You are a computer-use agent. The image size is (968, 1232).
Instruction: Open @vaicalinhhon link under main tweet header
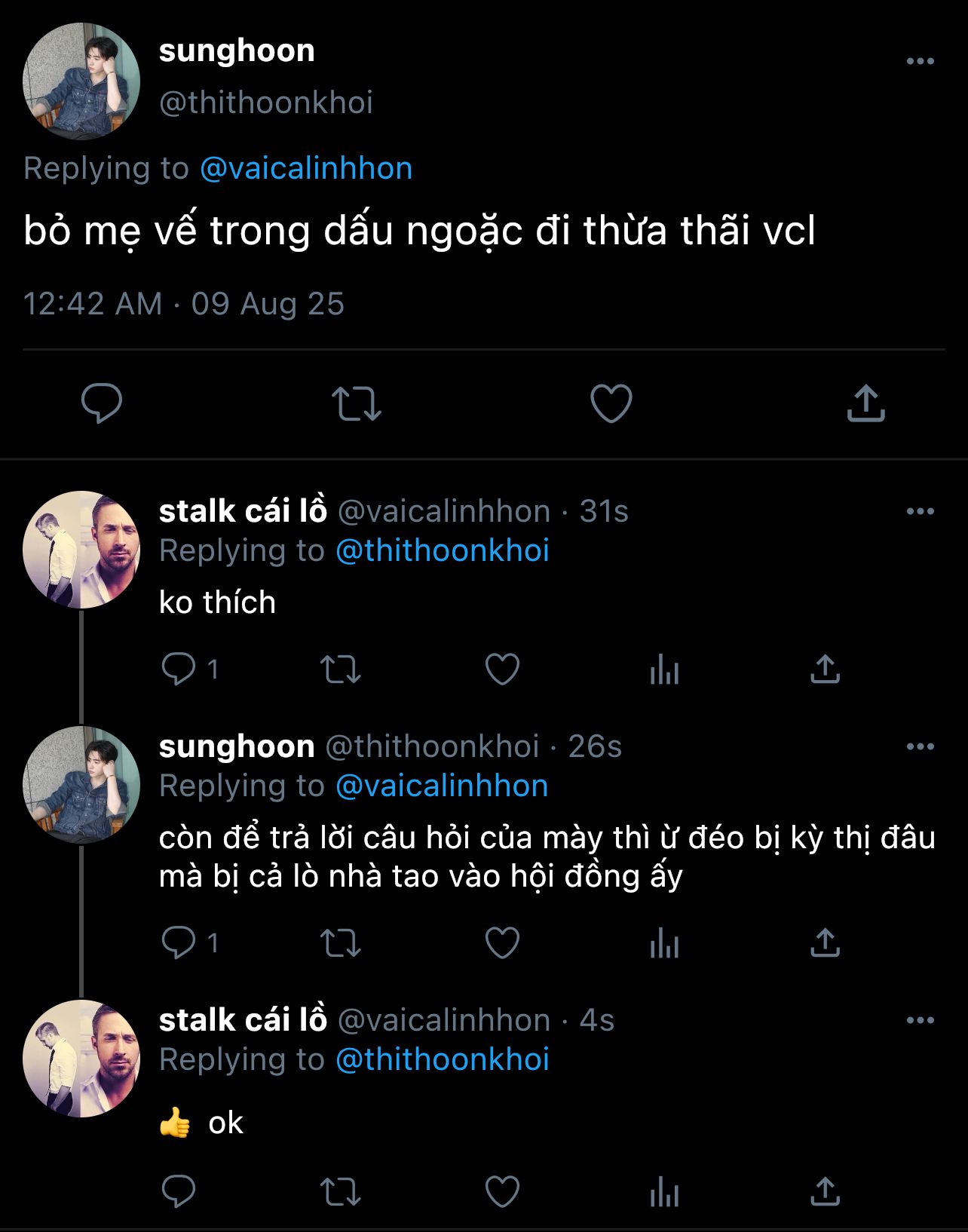pos(306,168)
